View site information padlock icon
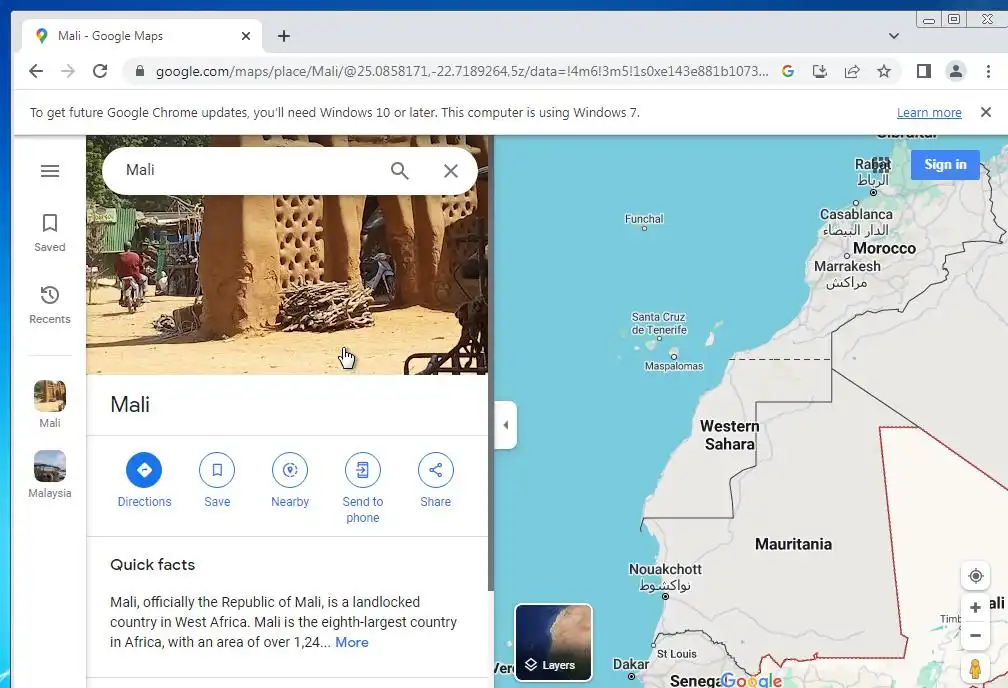Viewport: 1008px width, 688px height. click(x=140, y=71)
